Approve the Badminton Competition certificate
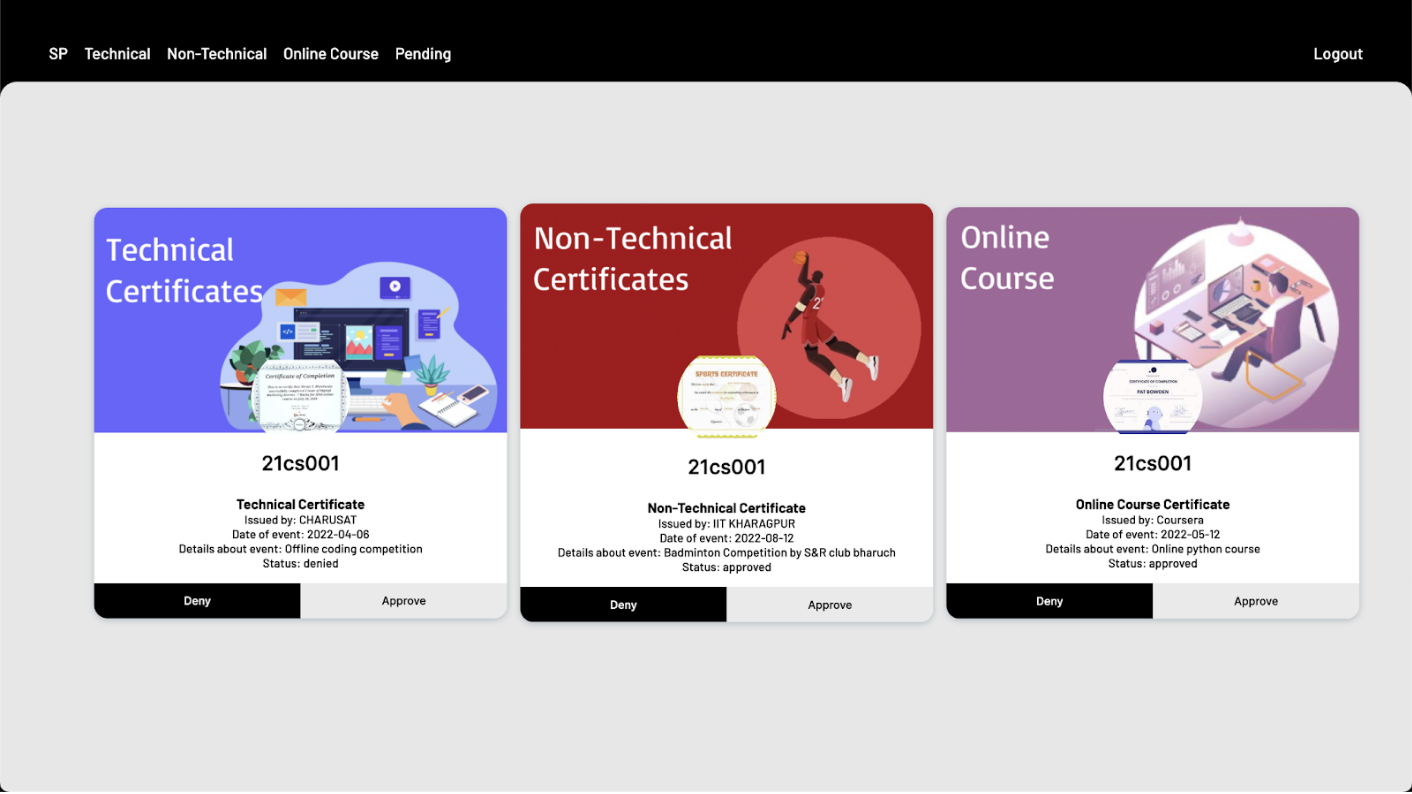The height and width of the screenshot is (794, 1412). tap(830, 604)
